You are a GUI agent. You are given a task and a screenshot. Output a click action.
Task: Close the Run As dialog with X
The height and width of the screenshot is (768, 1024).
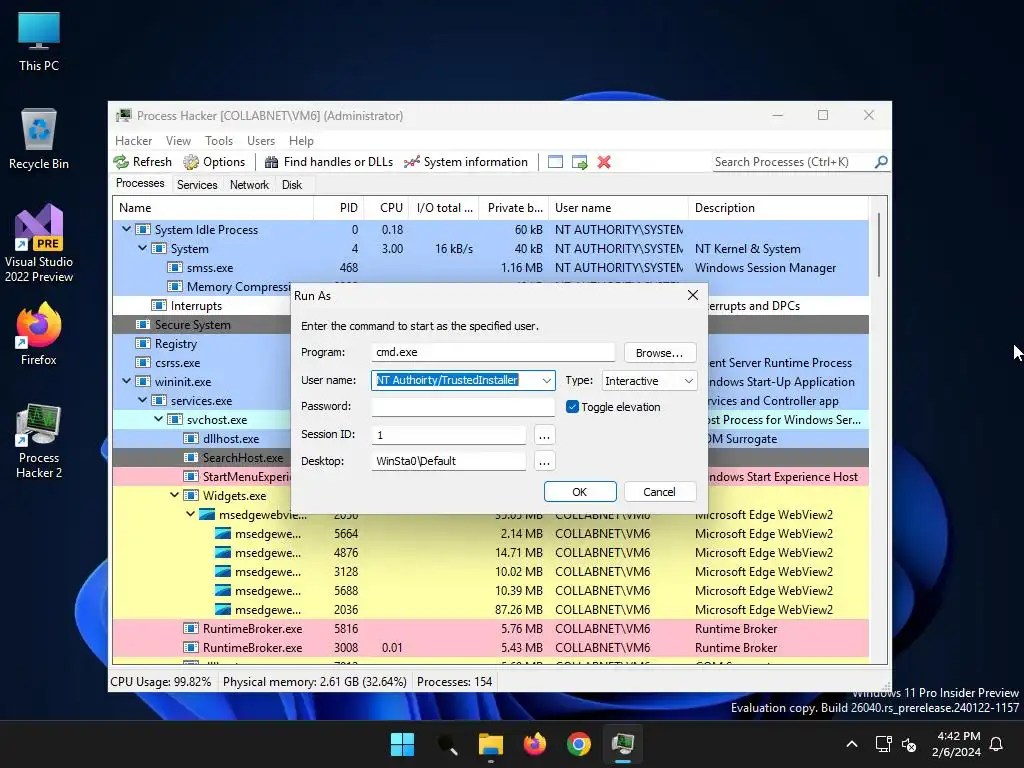693,295
